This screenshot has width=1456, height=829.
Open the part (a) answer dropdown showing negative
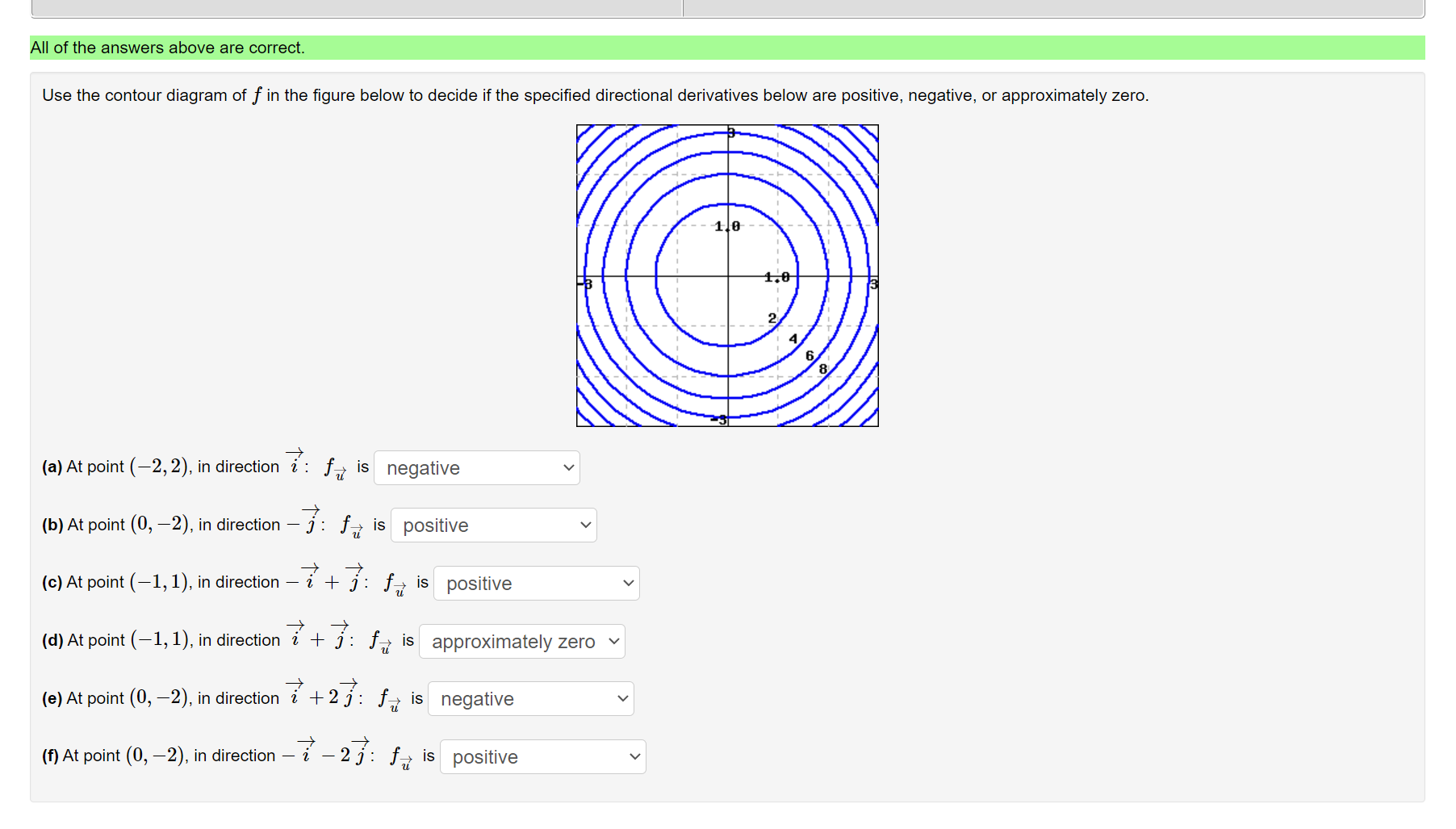(477, 468)
